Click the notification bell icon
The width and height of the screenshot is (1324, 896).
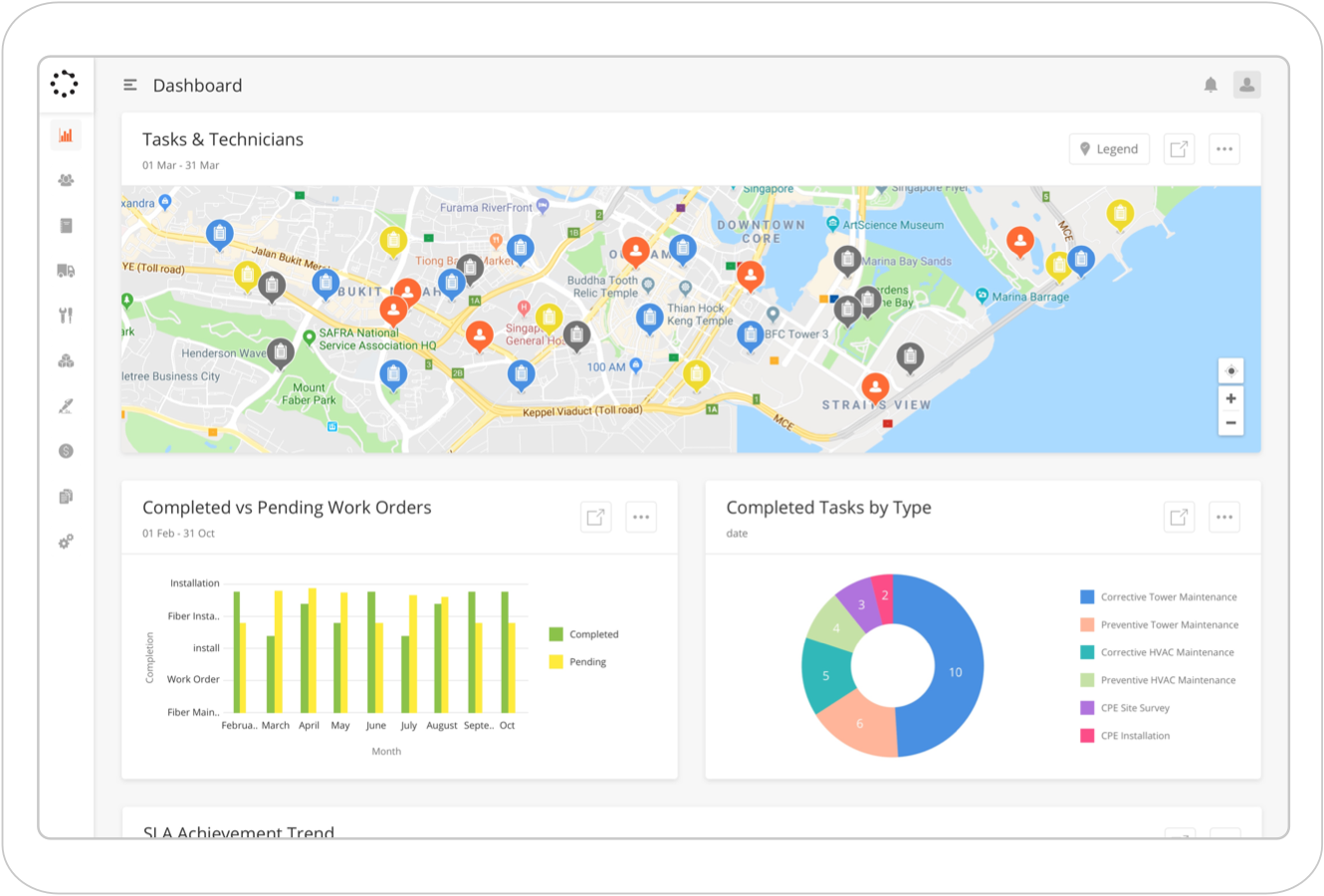[1211, 85]
